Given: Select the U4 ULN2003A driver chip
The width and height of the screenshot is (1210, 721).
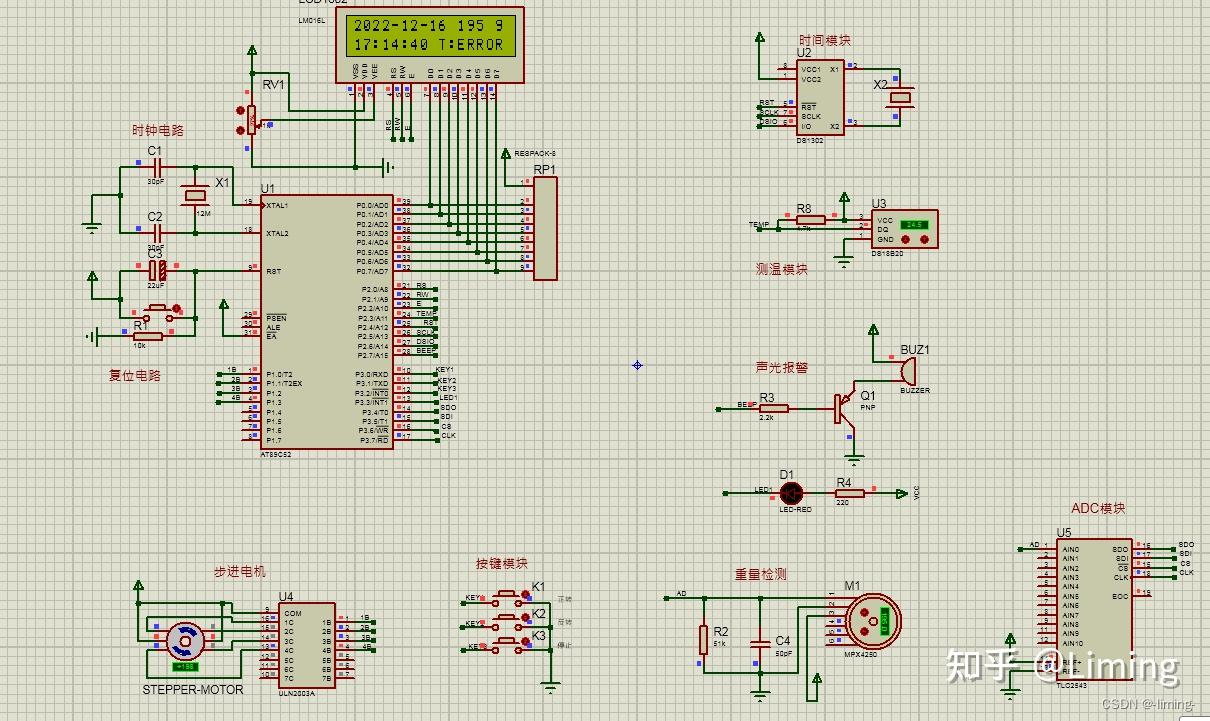Looking at the screenshot, I should coord(308,645).
